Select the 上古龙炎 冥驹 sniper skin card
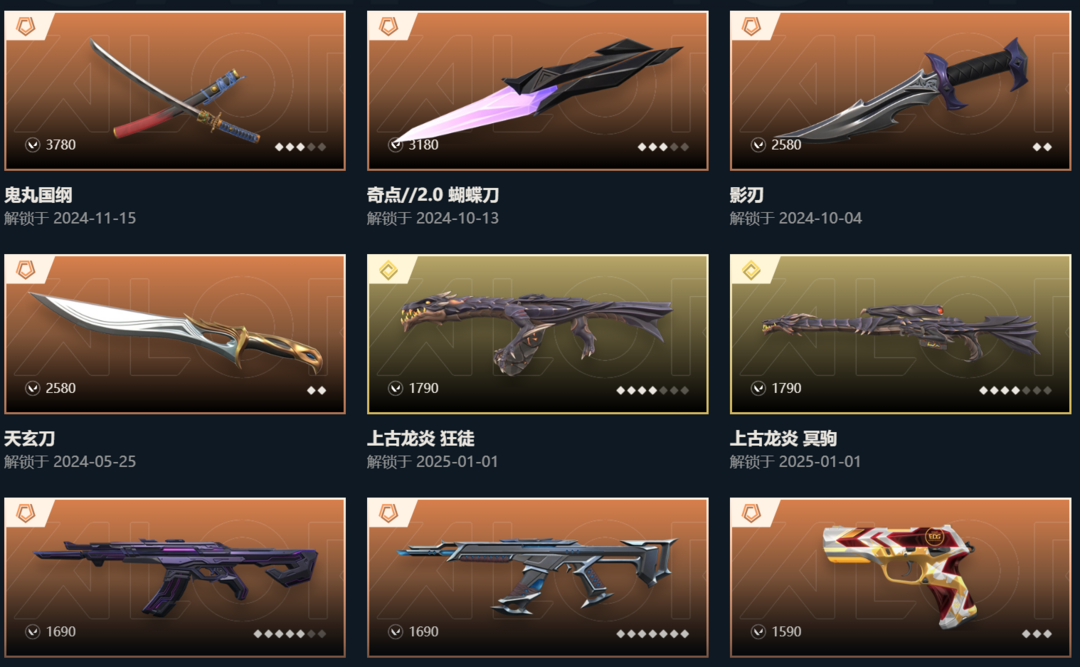This screenshot has width=1080, height=667. pyautogui.click(x=900, y=334)
